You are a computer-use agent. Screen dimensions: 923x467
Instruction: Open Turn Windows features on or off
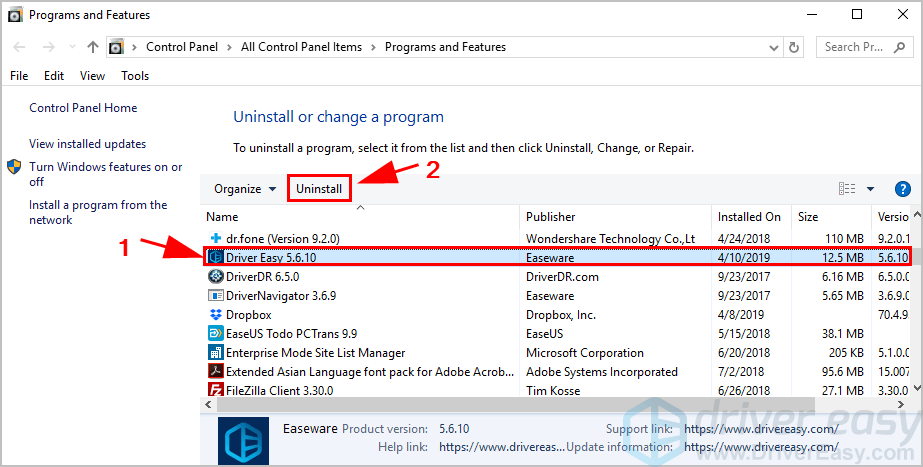106,174
